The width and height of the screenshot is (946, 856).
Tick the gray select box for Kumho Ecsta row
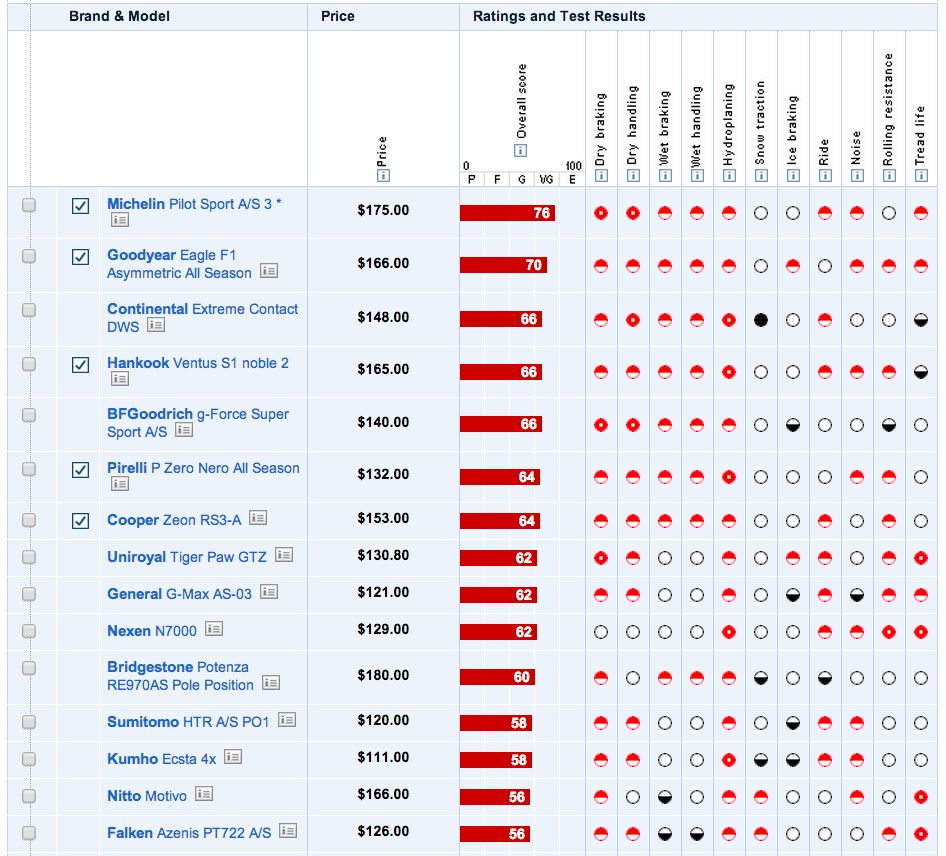28,759
